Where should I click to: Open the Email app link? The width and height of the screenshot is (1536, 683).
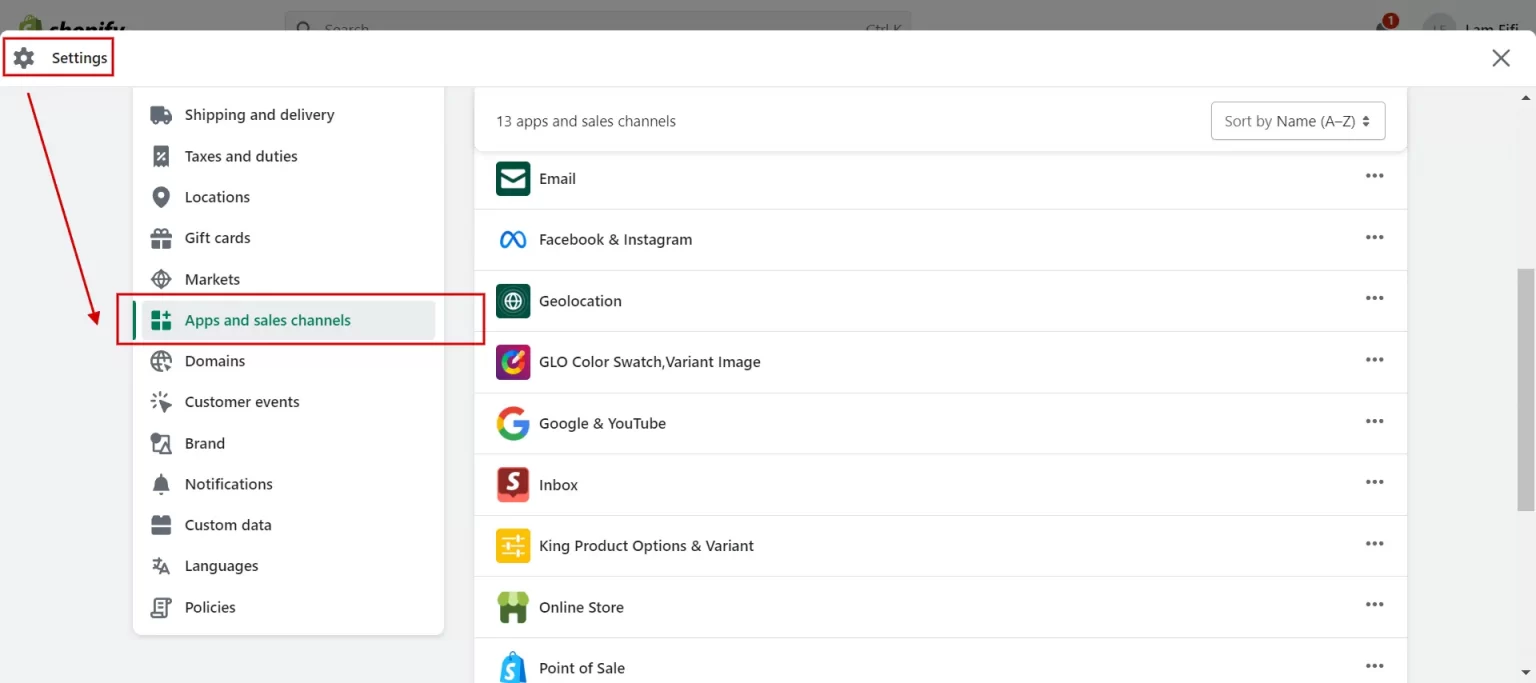point(557,179)
